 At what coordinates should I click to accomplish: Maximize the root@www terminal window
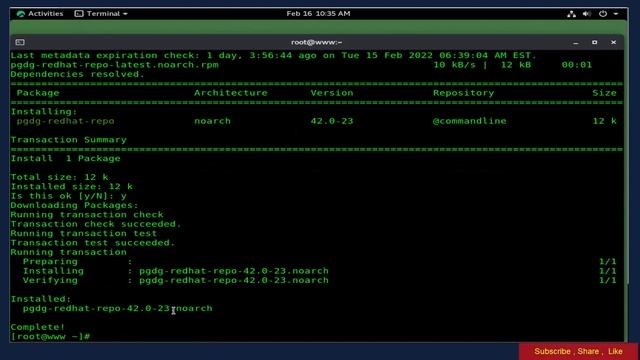(595, 42)
